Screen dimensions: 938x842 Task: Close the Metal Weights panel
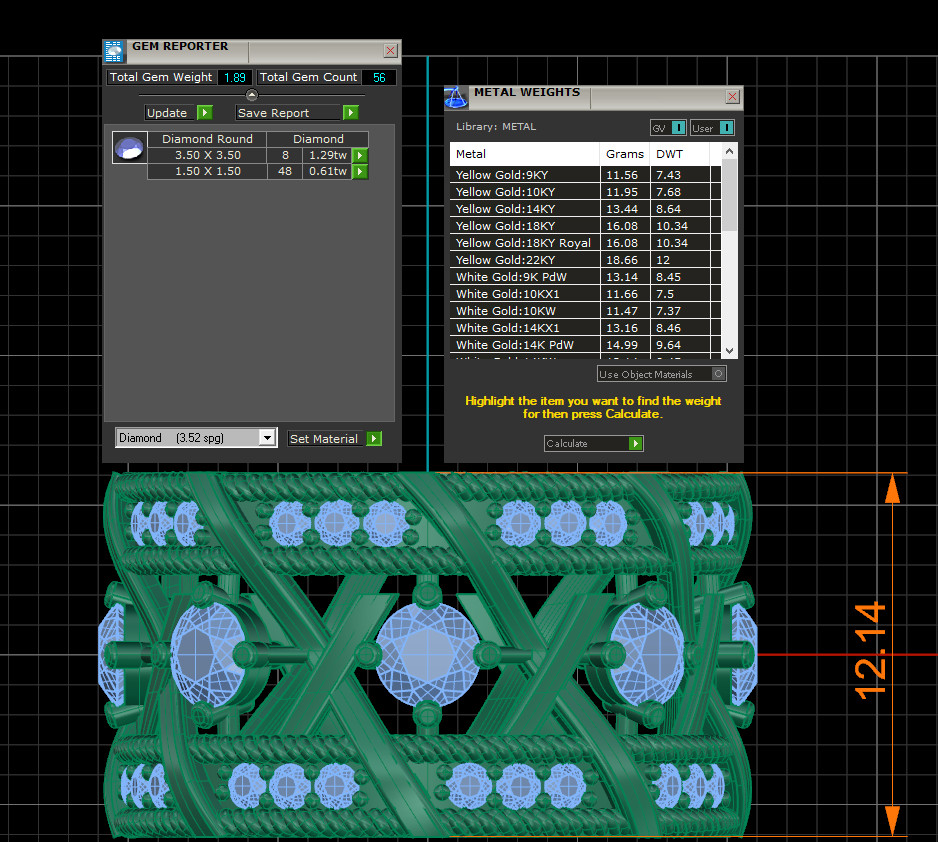(732, 97)
